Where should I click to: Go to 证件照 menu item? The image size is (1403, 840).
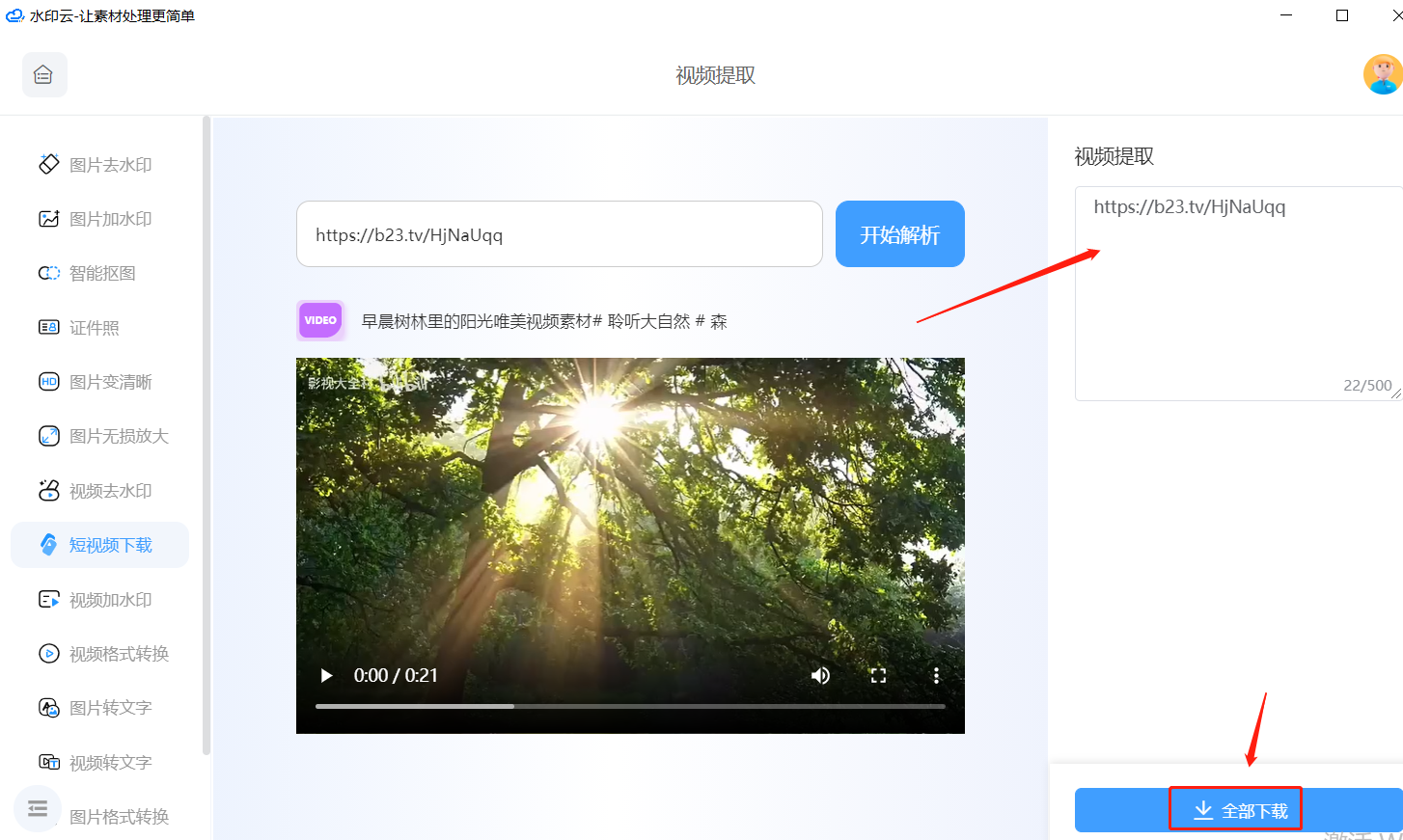(100, 328)
